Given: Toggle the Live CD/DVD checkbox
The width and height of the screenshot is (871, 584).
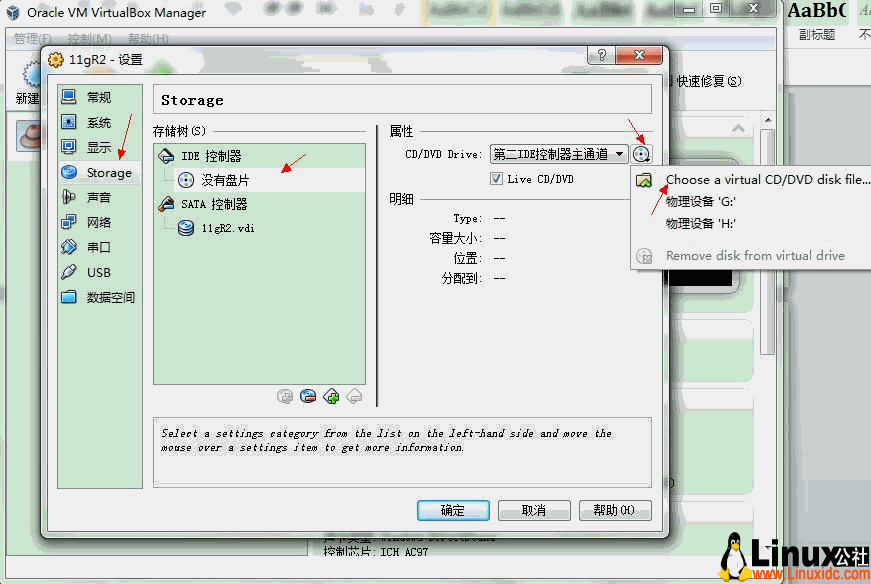Looking at the screenshot, I should (x=496, y=179).
